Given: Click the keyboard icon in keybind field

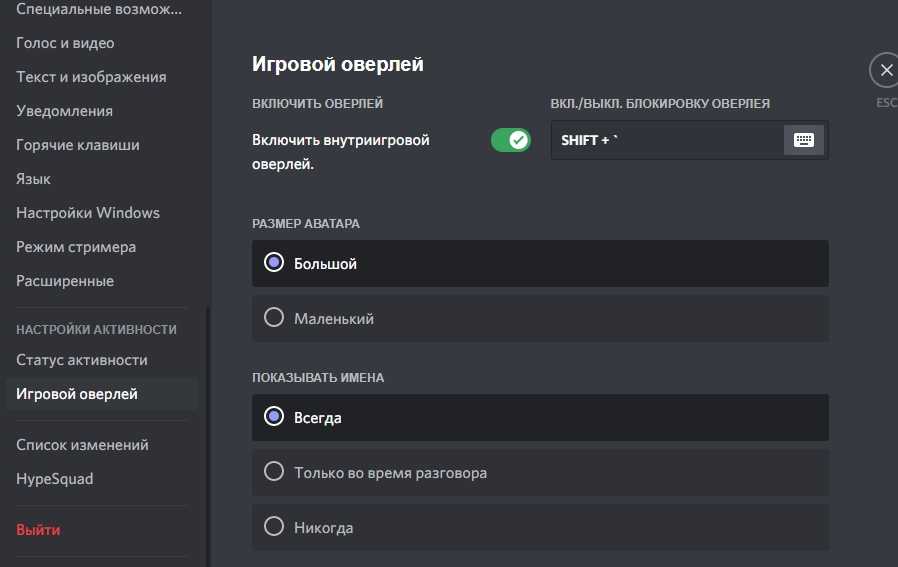Looking at the screenshot, I should (x=804, y=141).
